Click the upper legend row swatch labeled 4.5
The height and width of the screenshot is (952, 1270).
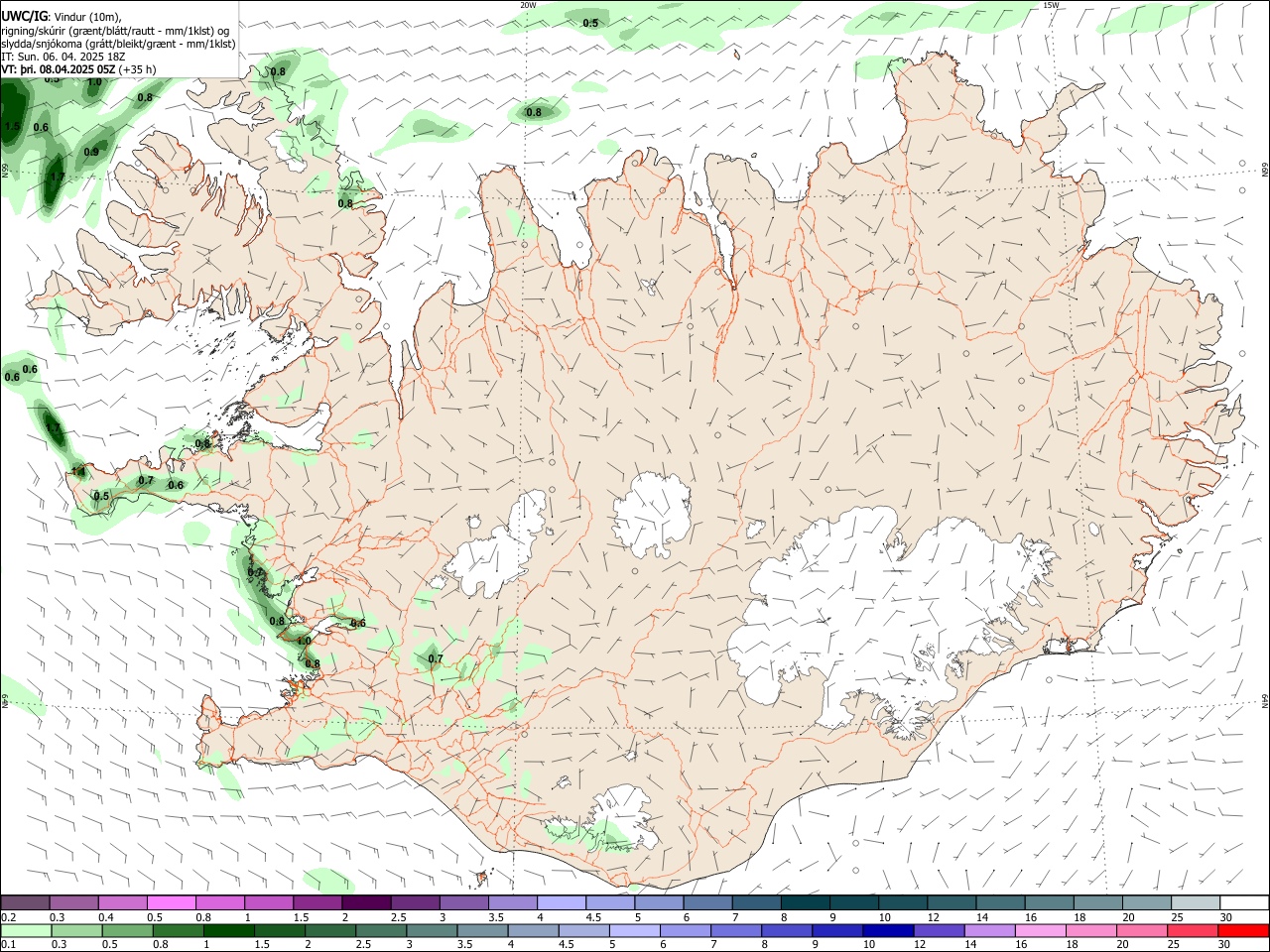[610, 902]
